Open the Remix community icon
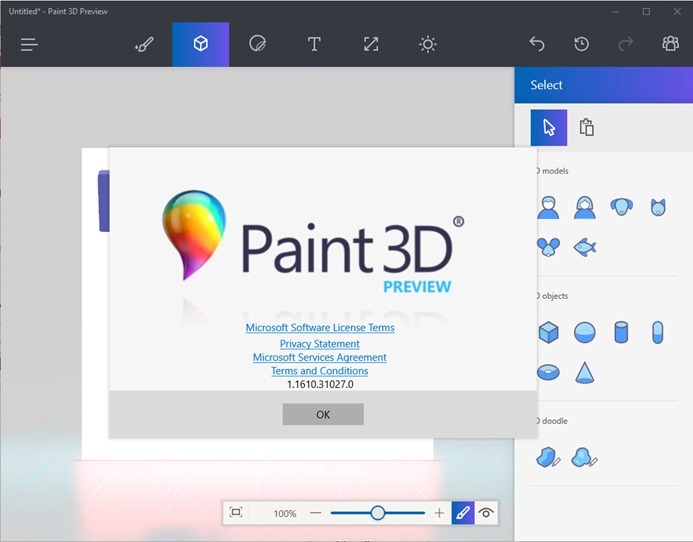Image resolution: width=693 pixels, height=542 pixels. click(669, 44)
